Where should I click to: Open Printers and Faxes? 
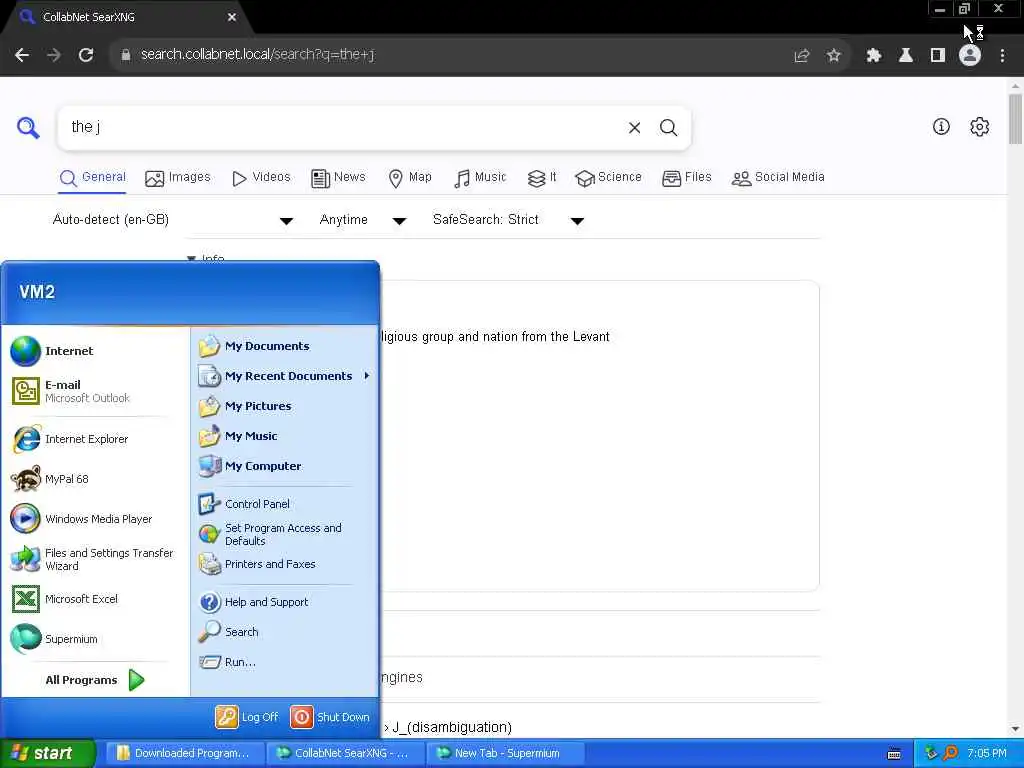[x=285, y=564]
